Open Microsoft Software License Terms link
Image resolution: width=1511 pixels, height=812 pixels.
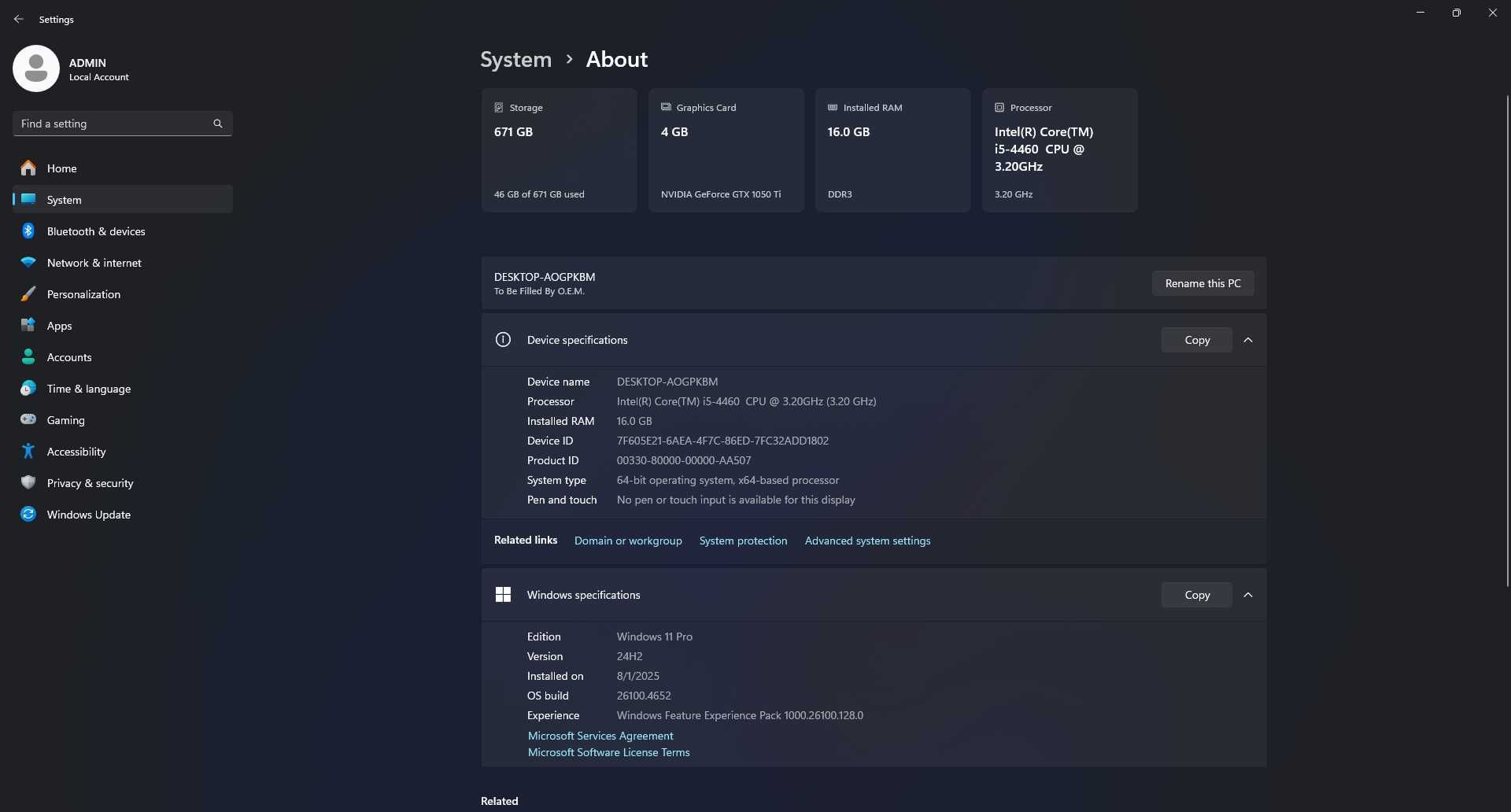tap(608, 752)
